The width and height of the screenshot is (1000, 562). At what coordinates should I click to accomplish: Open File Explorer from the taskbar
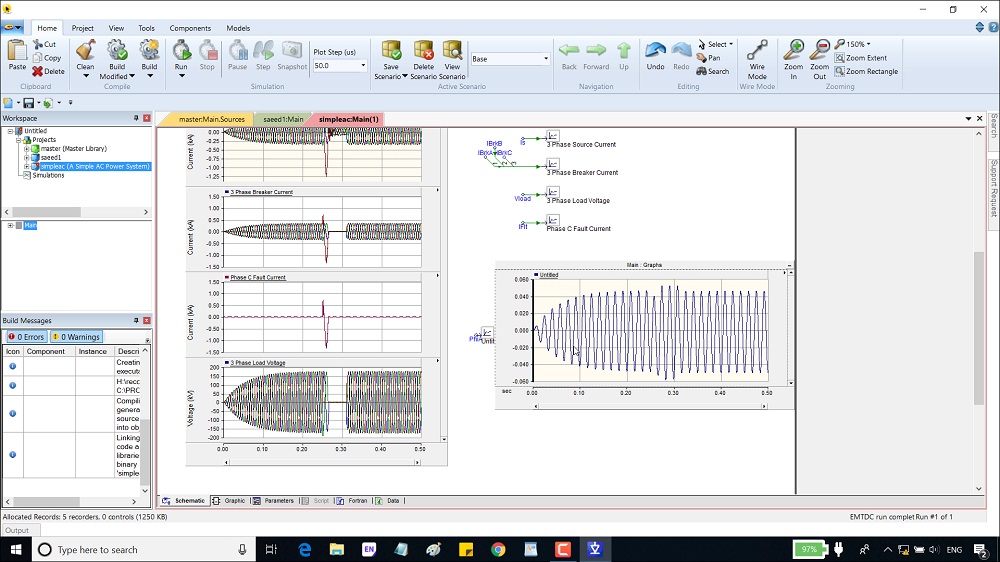click(337, 549)
